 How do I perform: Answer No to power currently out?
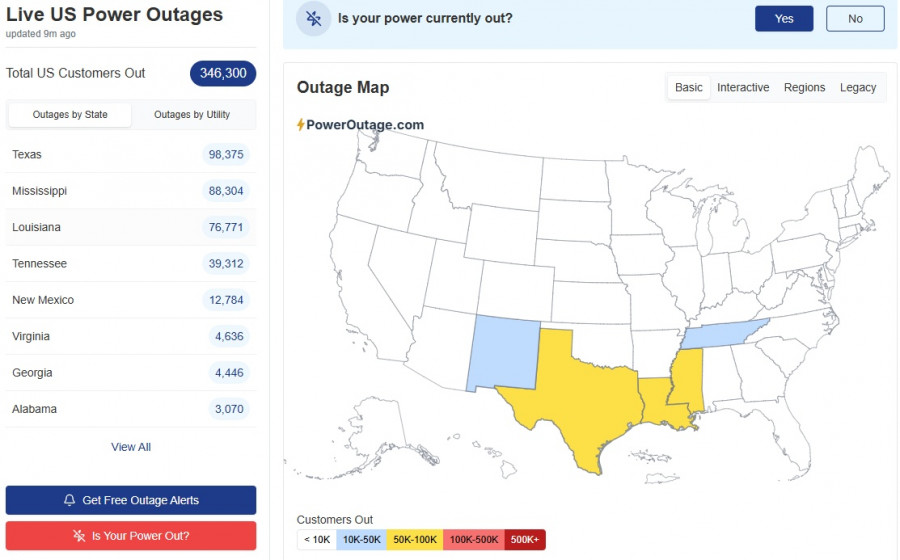(x=855, y=19)
